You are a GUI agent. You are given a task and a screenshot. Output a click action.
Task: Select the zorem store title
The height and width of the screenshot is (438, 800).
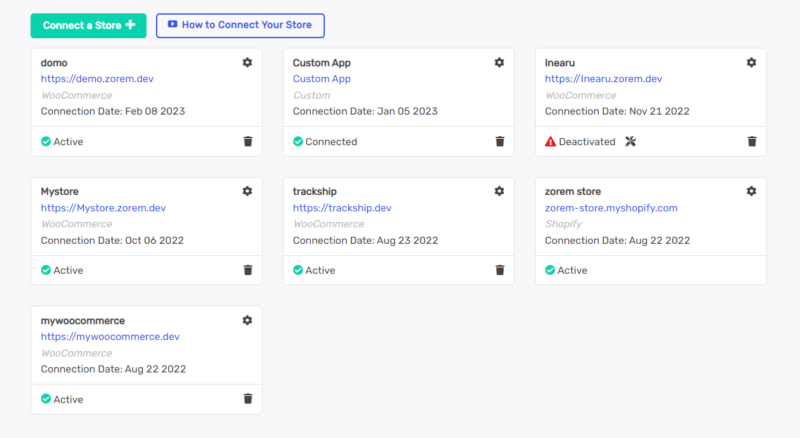click(x=573, y=191)
